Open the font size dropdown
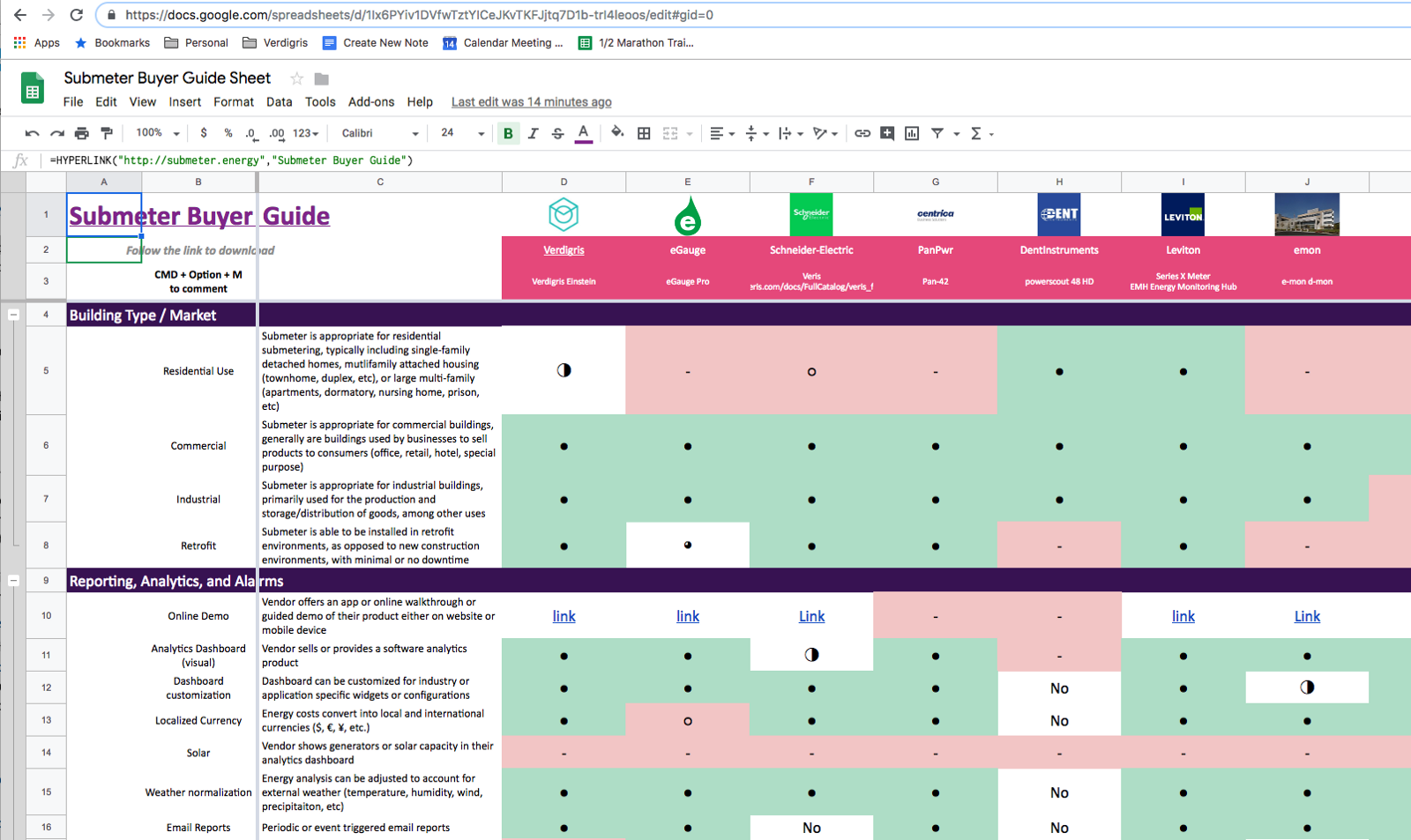 tap(462, 133)
